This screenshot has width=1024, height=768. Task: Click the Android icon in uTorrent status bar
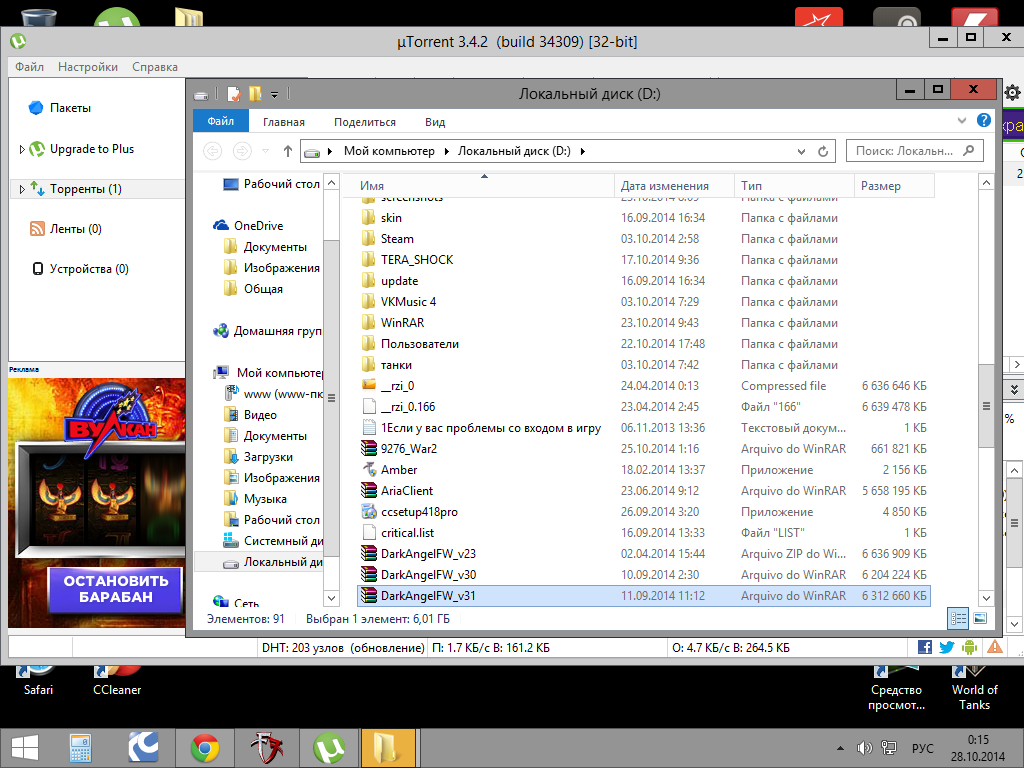(x=970, y=647)
